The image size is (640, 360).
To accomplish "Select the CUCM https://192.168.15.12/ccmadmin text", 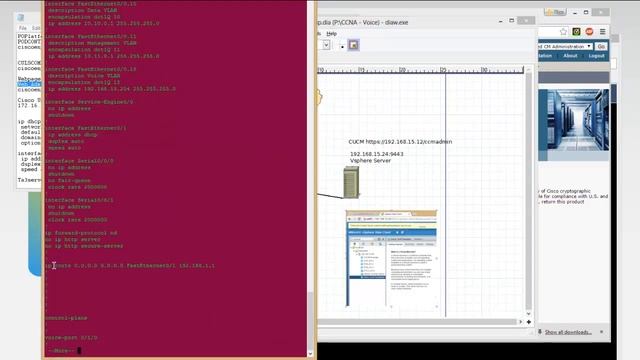I will (400, 142).
